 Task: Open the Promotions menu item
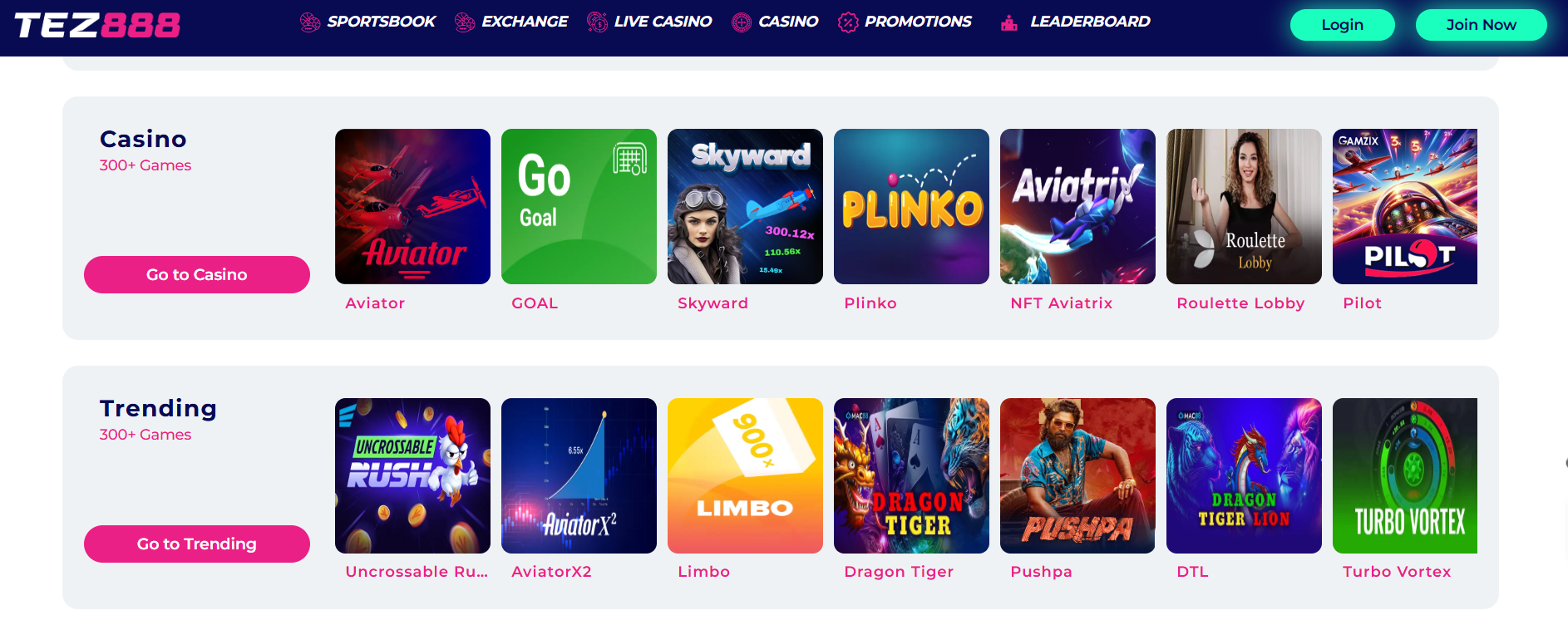[x=918, y=22]
